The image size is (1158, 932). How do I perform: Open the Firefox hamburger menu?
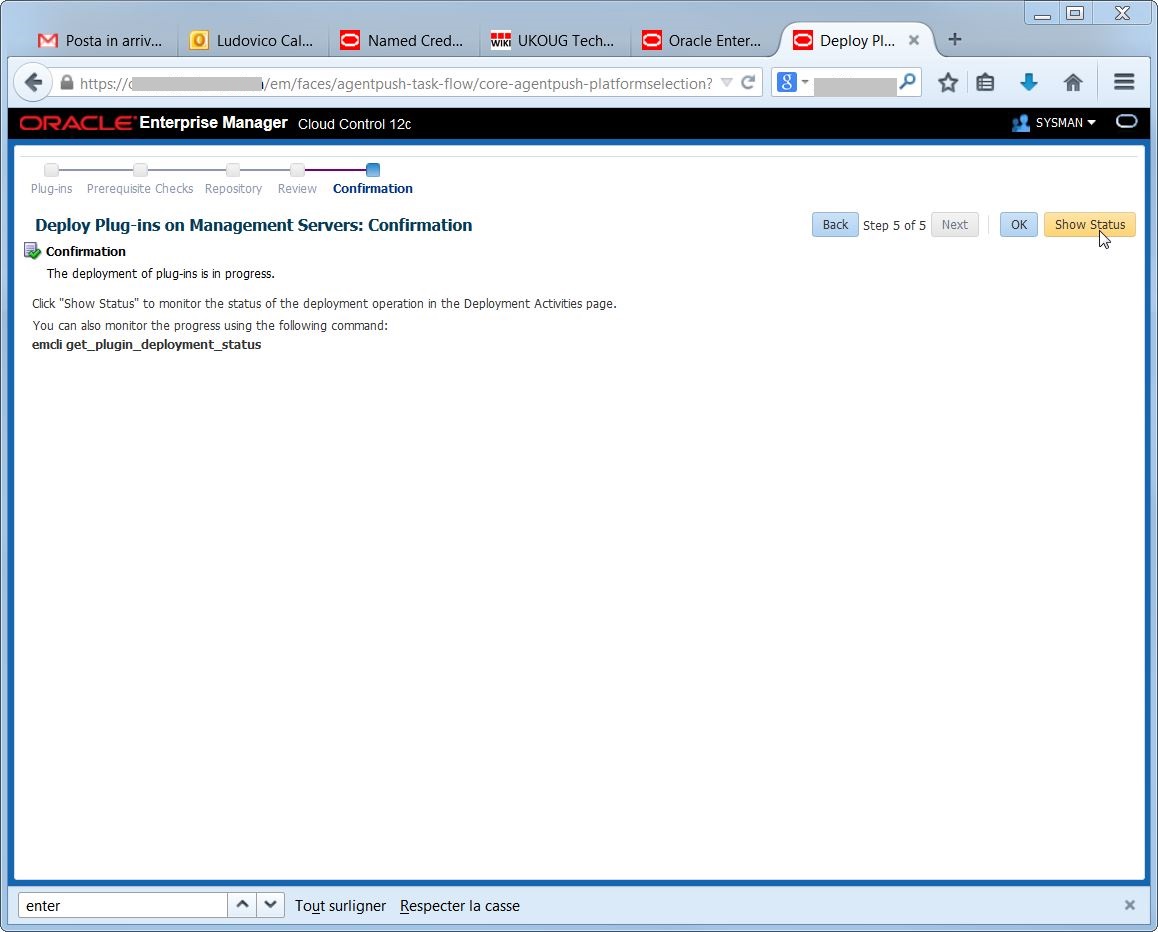pos(1124,82)
